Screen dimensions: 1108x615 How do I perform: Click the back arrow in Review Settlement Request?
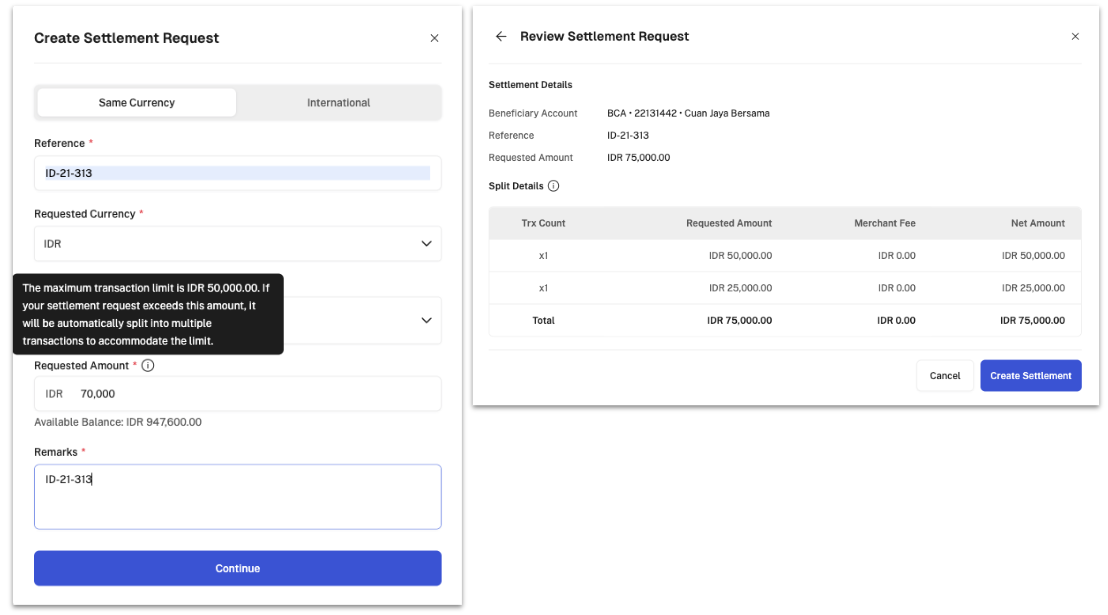tap(501, 37)
